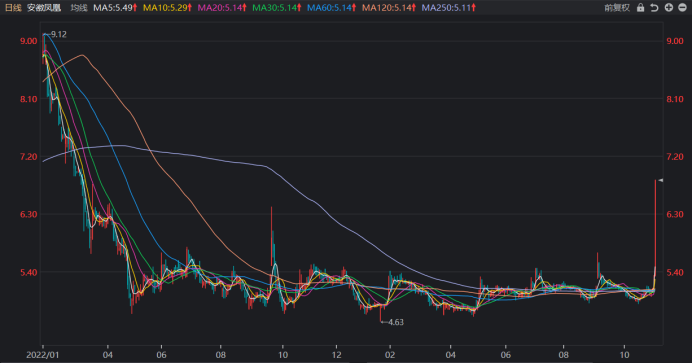The height and width of the screenshot is (363, 692).
Task: Select the MA120:5.14 indicator
Action: tap(389, 7)
